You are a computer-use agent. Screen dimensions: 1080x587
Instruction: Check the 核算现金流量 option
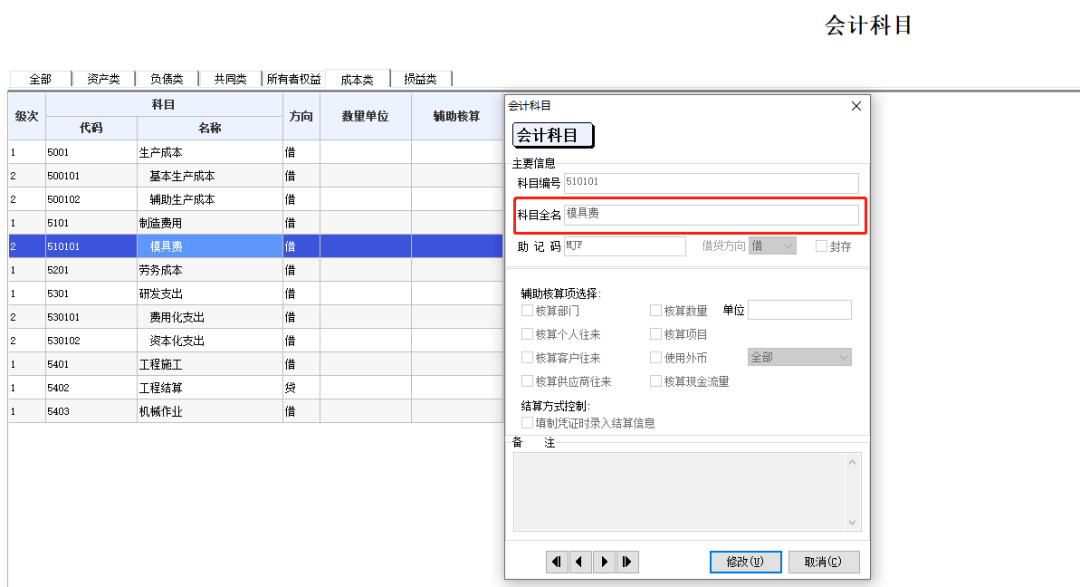(656, 381)
